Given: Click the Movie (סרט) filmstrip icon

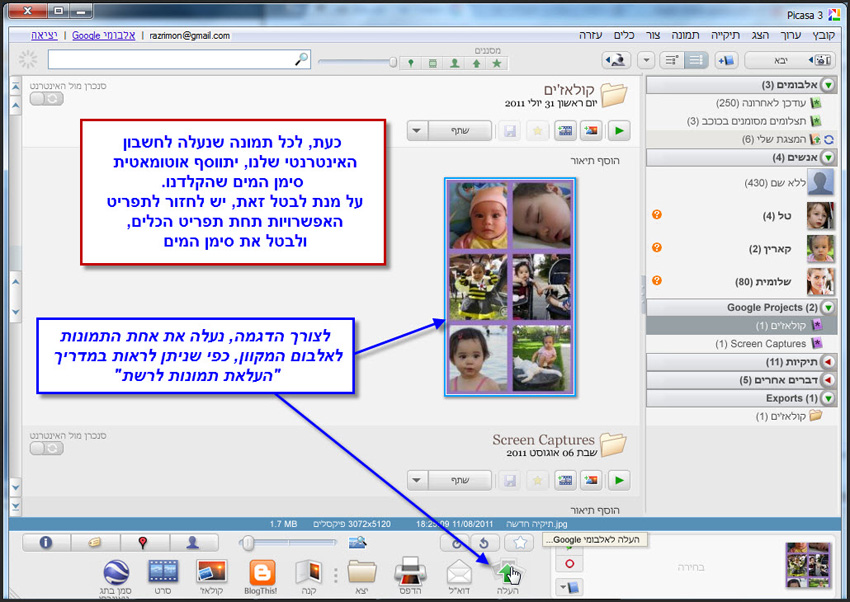Looking at the screenshot, I should coord(163,572).
